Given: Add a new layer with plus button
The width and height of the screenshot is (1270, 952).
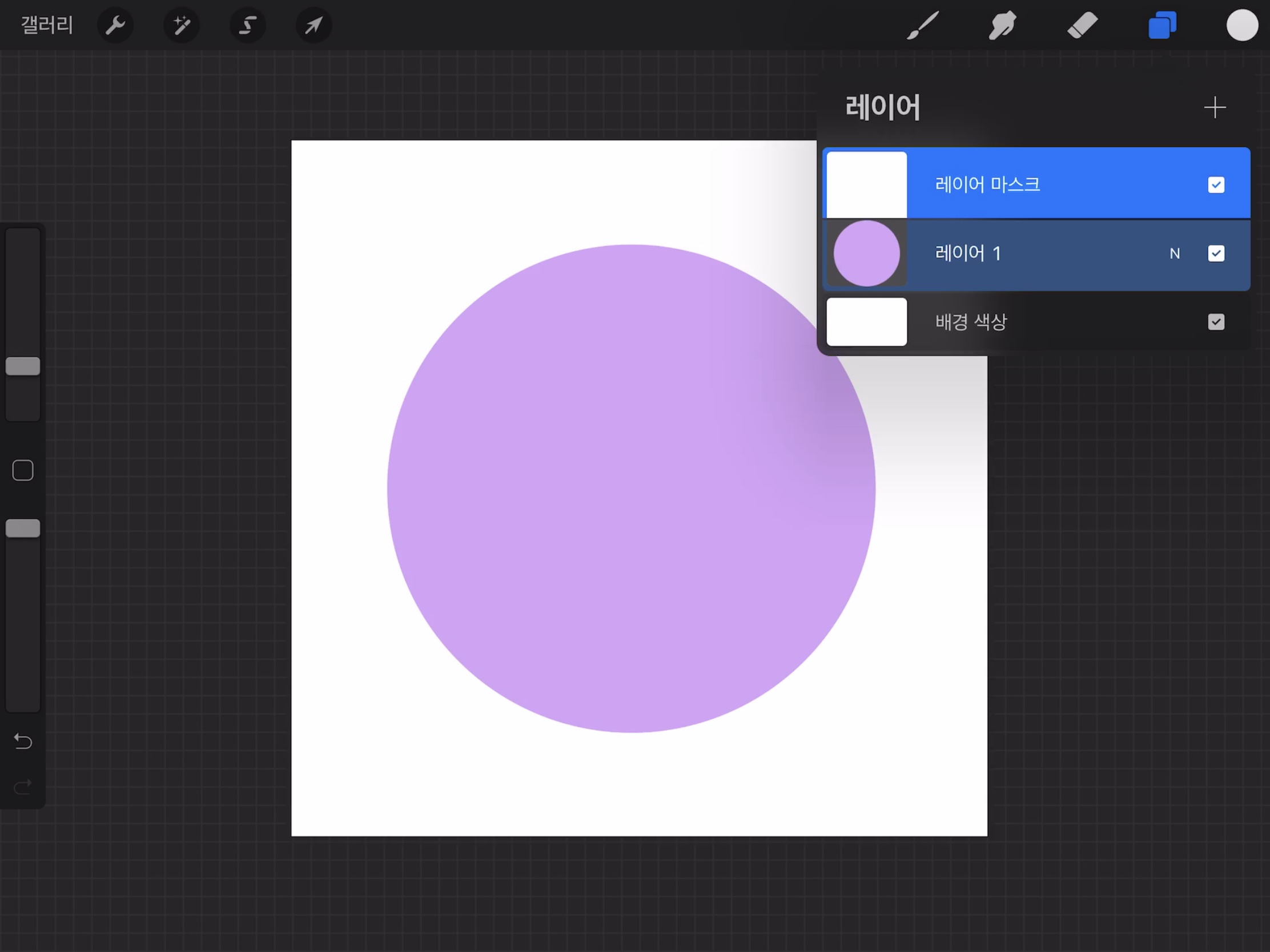Looking at the screenshot, I should pos(1214,107).
